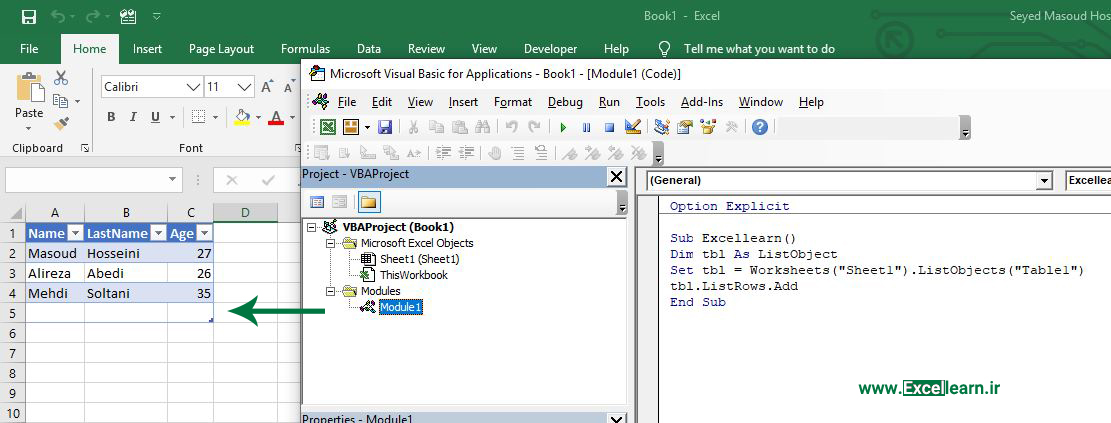Open the VBA Run menu
Viewport: 1111px width, 423px height.
tap(609, 102)
